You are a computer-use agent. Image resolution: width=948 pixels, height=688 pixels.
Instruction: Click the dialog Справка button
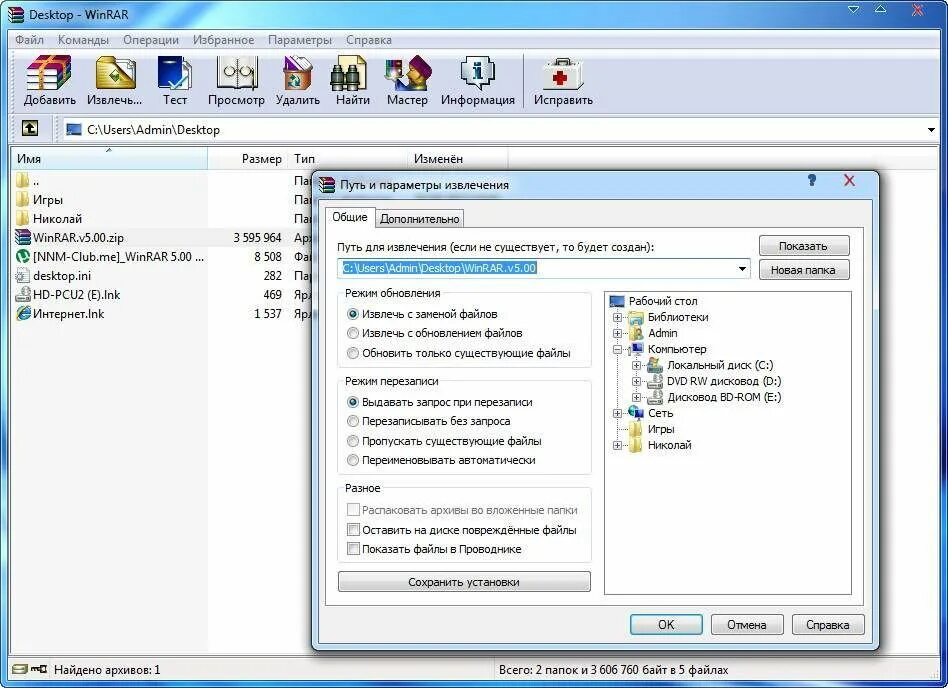click(x=828, y=625)
